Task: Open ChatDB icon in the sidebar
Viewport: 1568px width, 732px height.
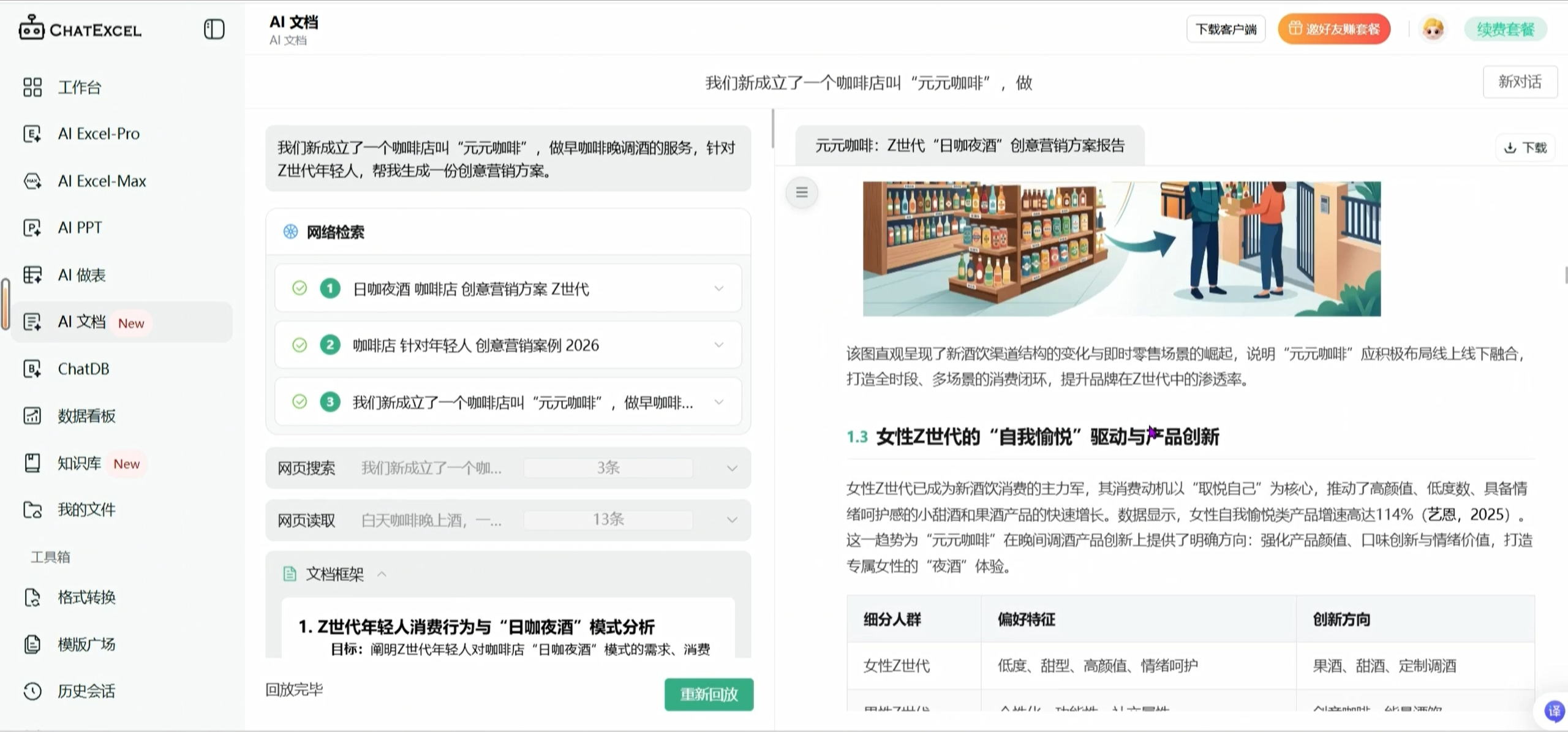Action: tap(32, 369)
